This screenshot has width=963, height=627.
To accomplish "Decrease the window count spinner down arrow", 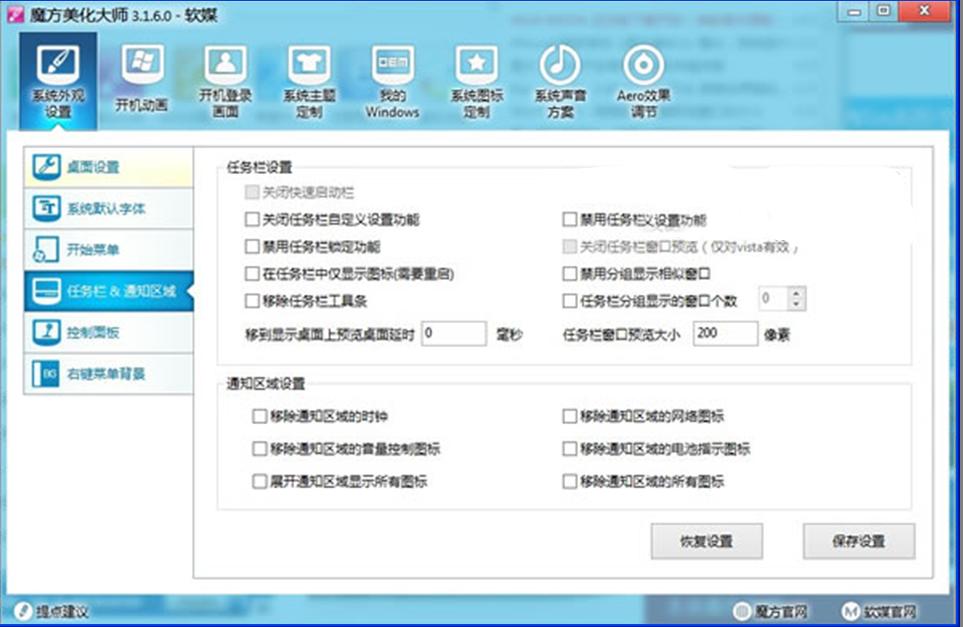I will coord(797,305).
